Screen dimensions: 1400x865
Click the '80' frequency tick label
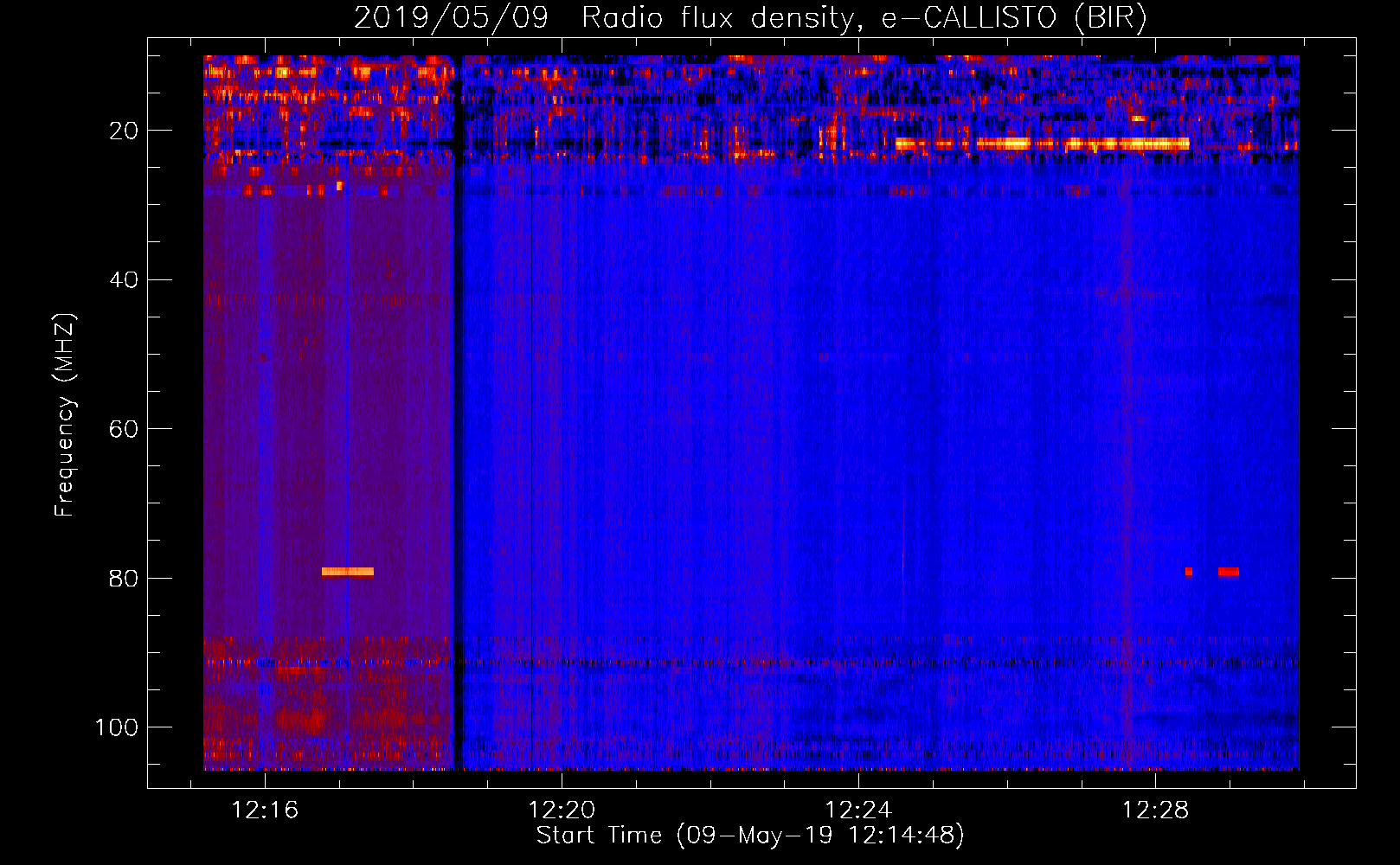tap(124, 578)
